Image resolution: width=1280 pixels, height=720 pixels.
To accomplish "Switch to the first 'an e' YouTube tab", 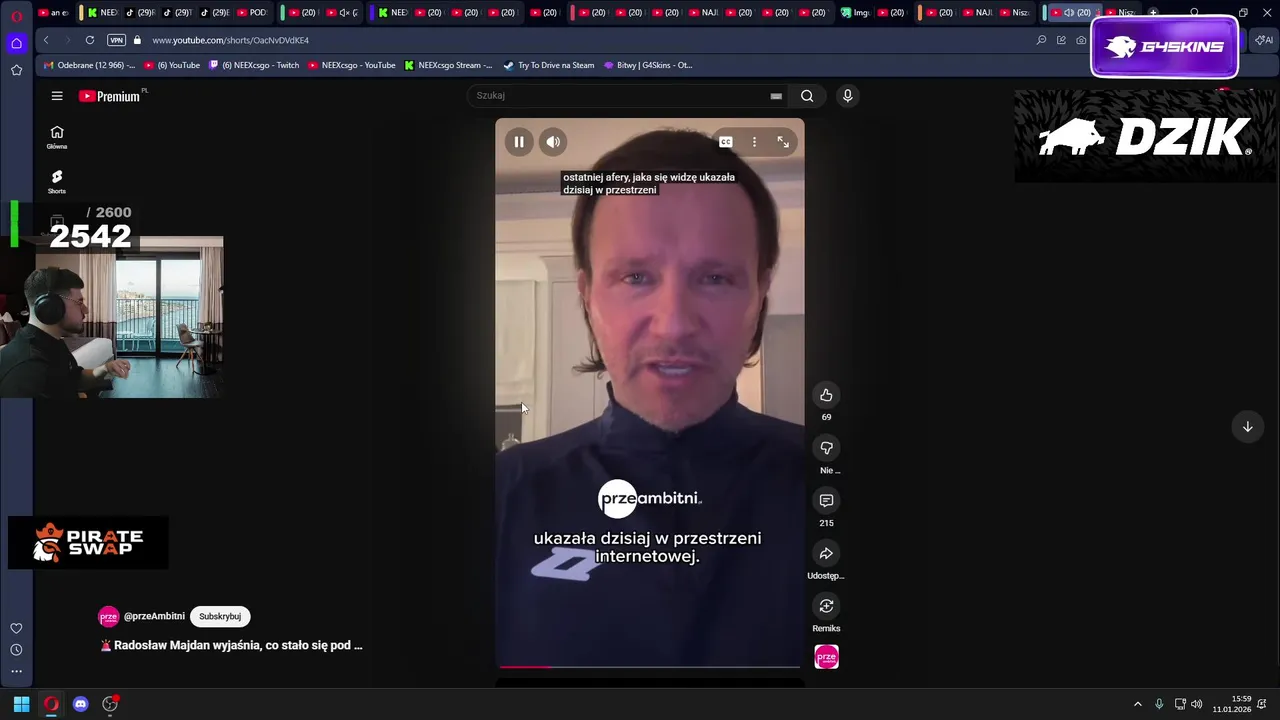I will point(53,13).
